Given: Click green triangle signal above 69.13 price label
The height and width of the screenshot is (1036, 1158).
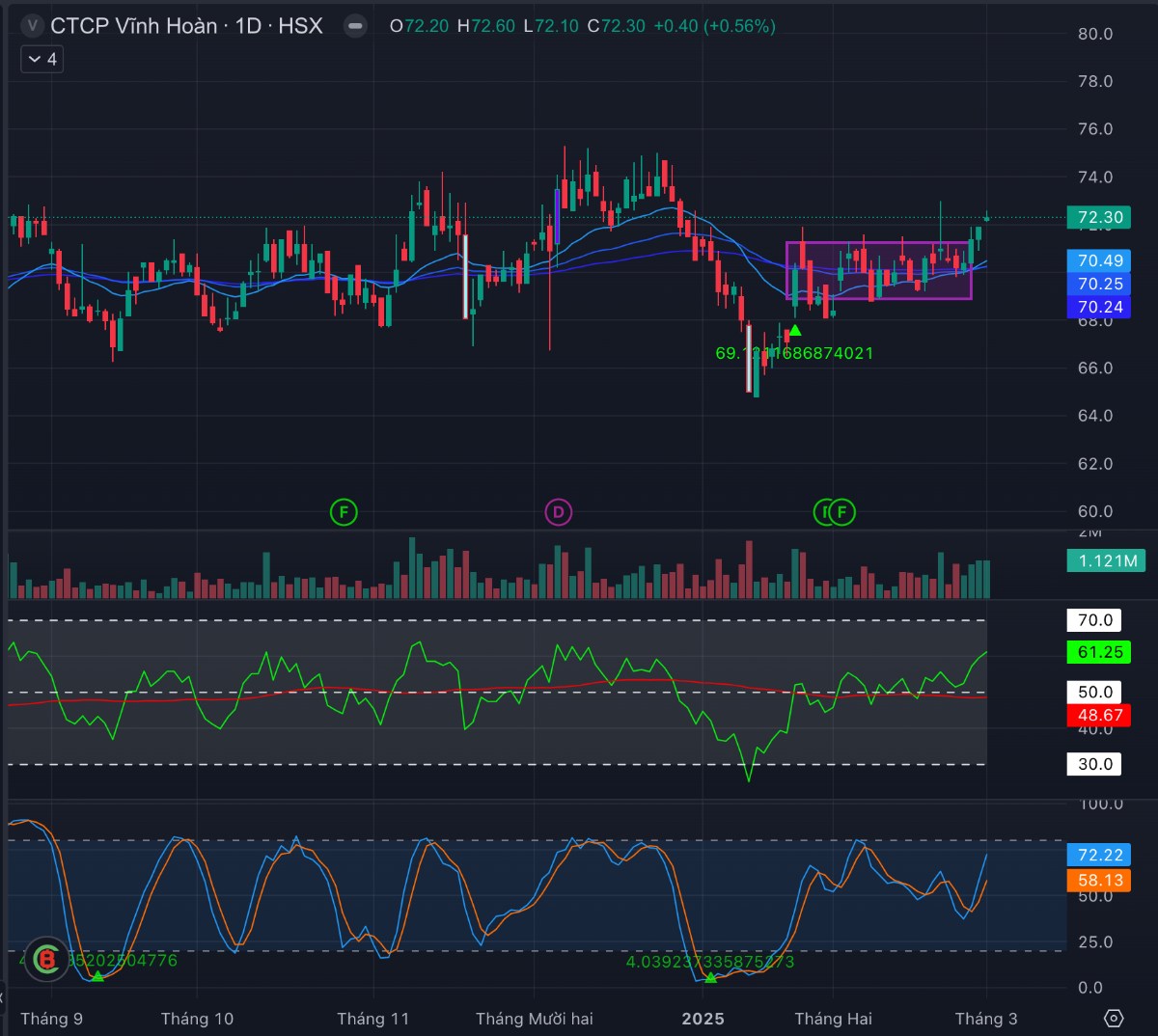Looking at the screenshot, I should pos(794,331).
